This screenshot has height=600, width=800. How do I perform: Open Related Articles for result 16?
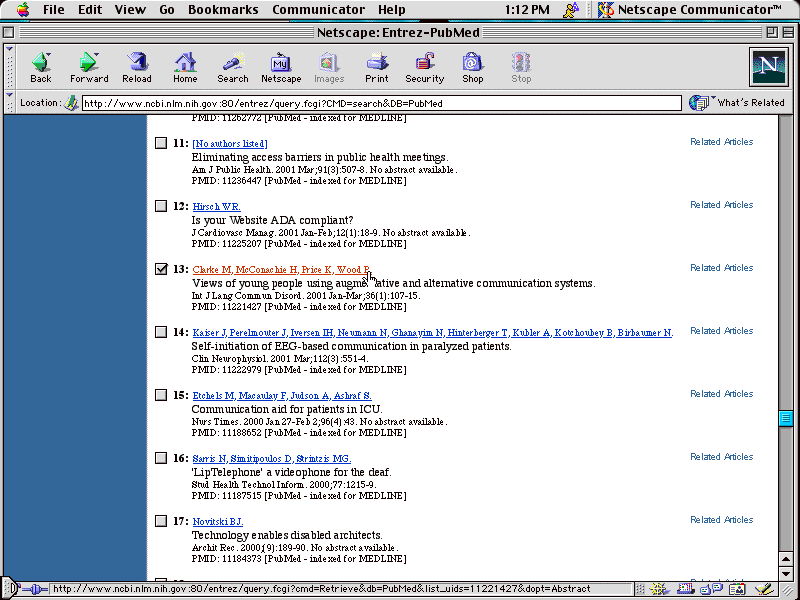pyautogui.click(x=721, y=457)
